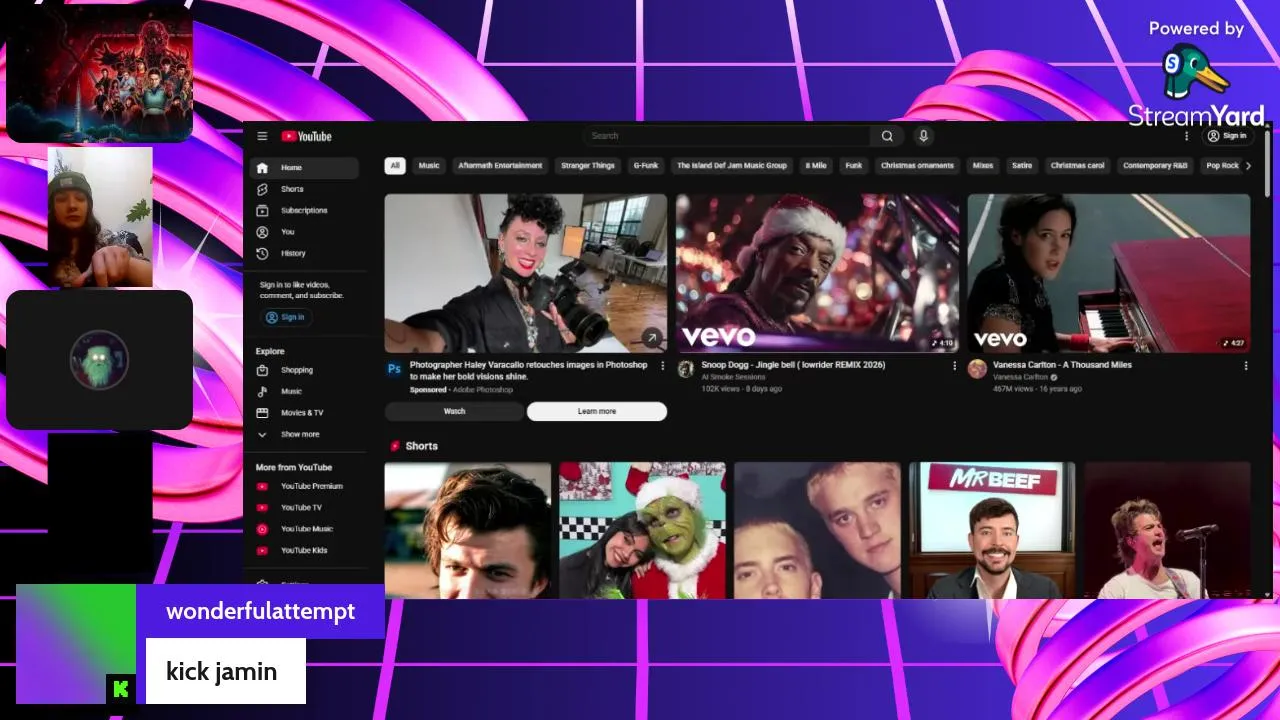This screenshot has height=720, width=1280.
Task: Click the Watch button on ad
Action: point(454,411)
